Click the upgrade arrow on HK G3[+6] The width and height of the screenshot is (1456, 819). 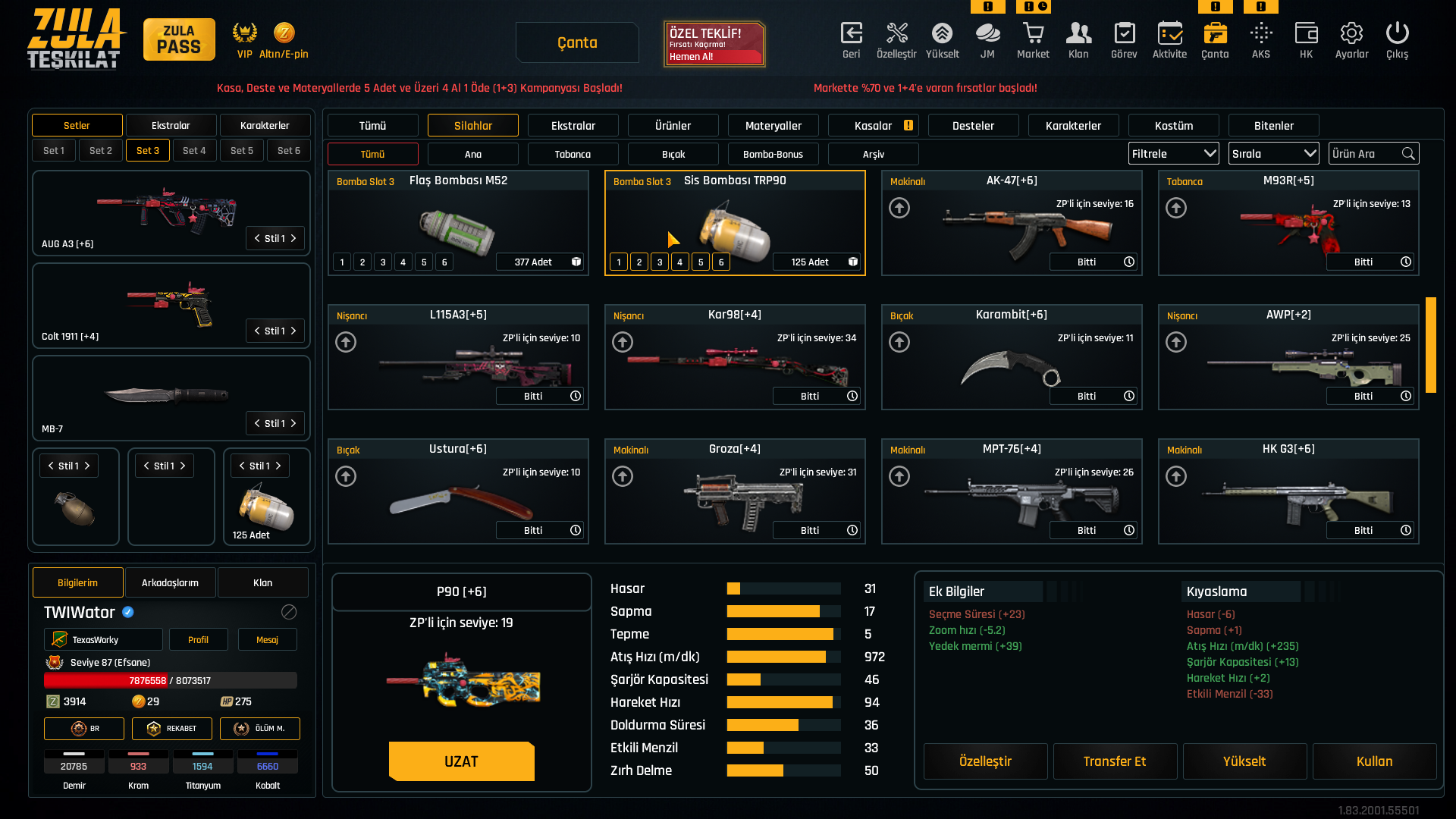[1176, 476]
